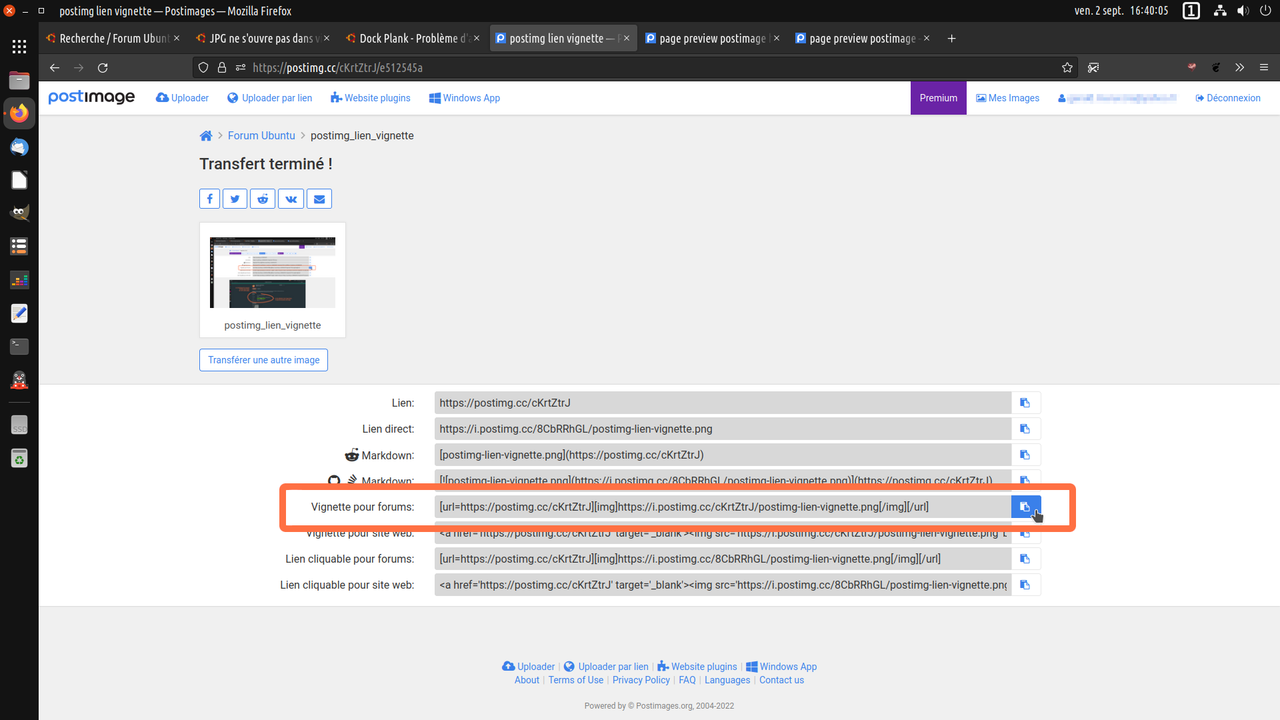The height and width of the screenshot is (720, 1280).
Task: Open the terminal from the dock
Action: pos(19,346)
